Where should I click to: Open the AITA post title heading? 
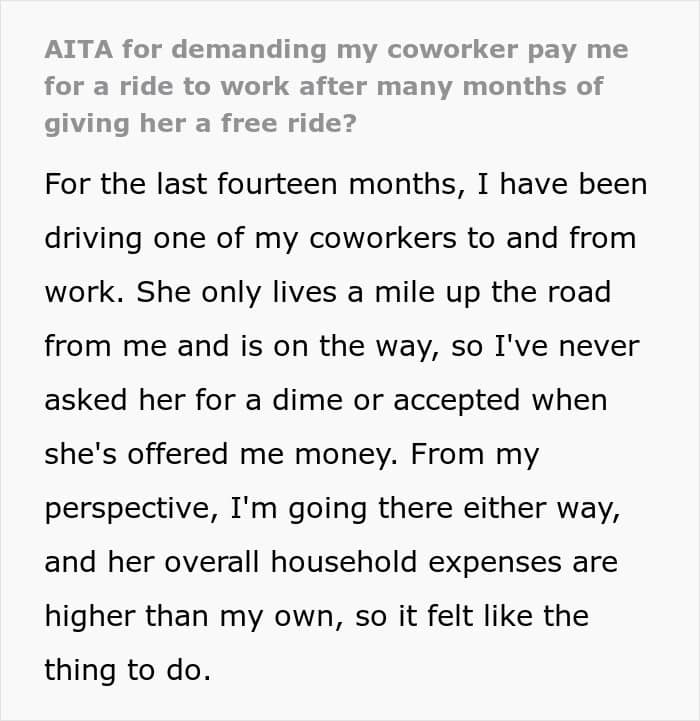[336, 86]
